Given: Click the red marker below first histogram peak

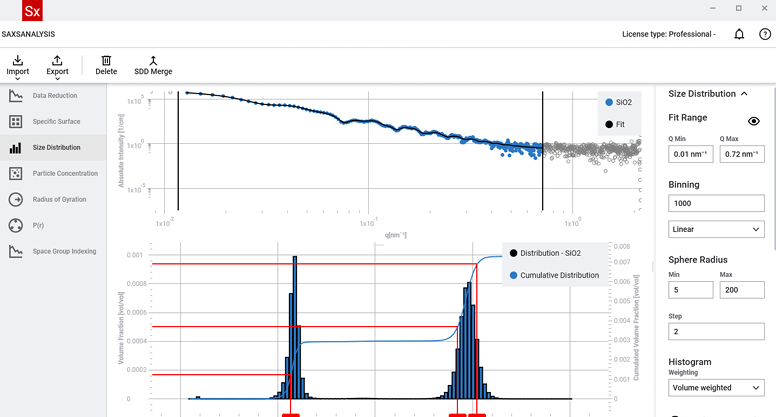Looking at the screenshot, I should (x=291, y=413).
